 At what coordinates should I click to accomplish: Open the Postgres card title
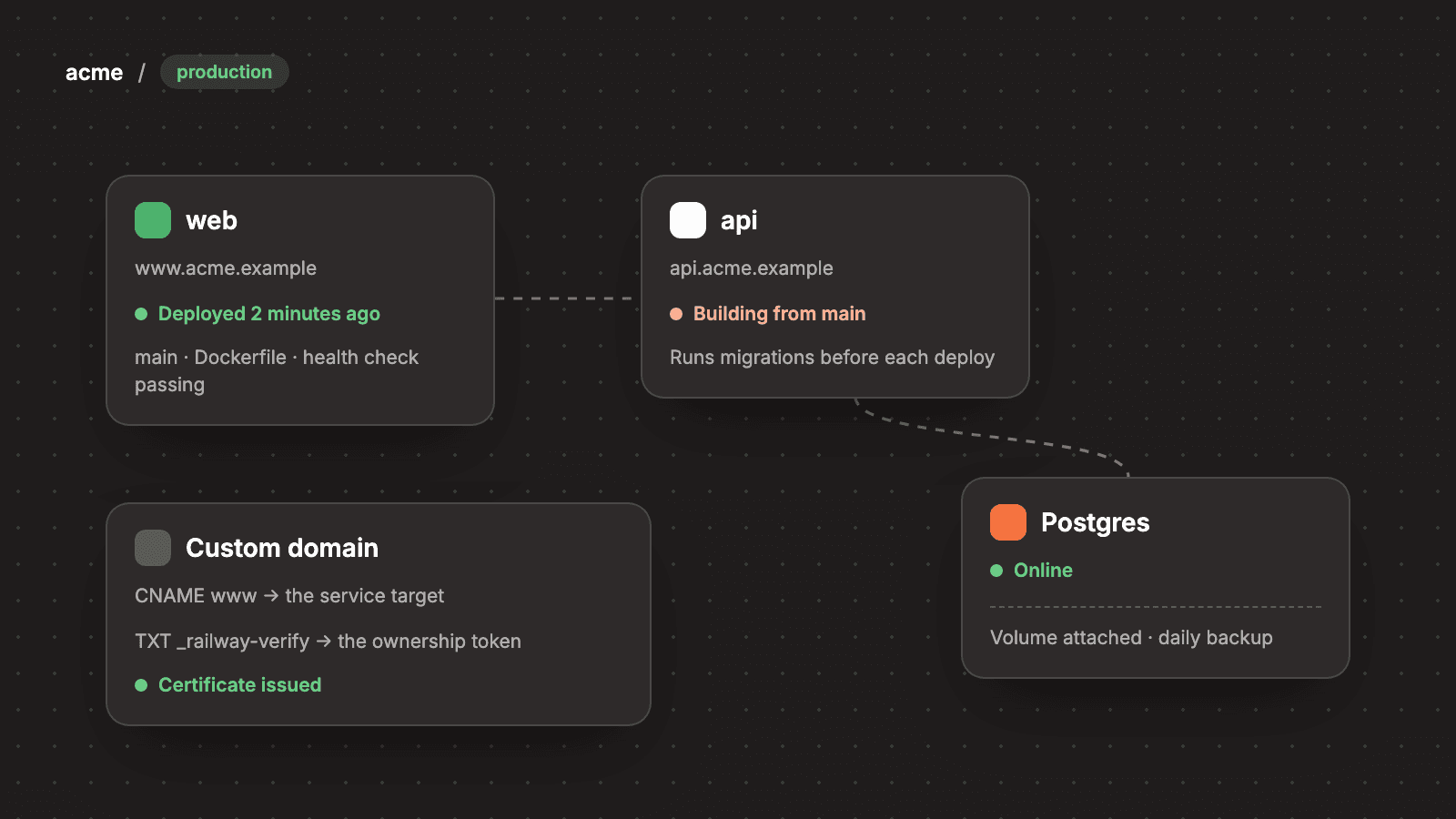1095,522
